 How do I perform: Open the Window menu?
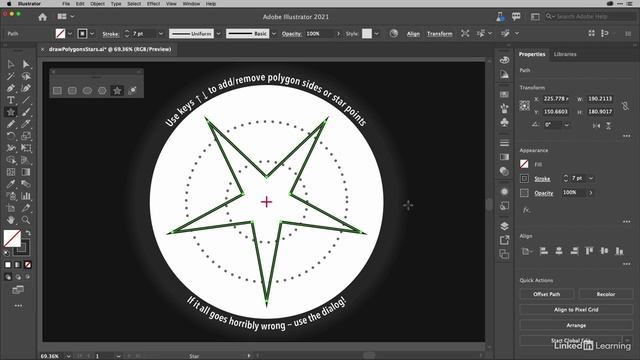(x=191, y=4)
